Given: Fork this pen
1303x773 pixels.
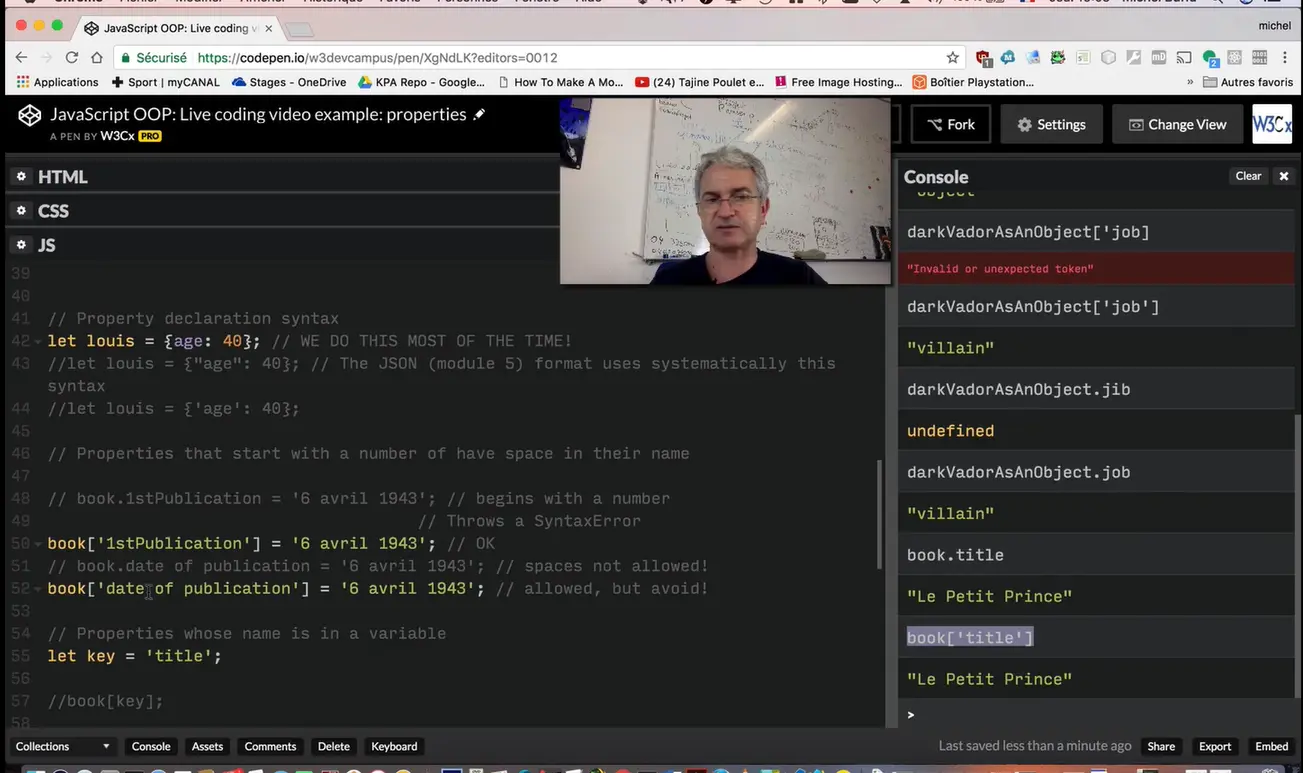Looking at the screenshot, I should click(x=951, y=124).
